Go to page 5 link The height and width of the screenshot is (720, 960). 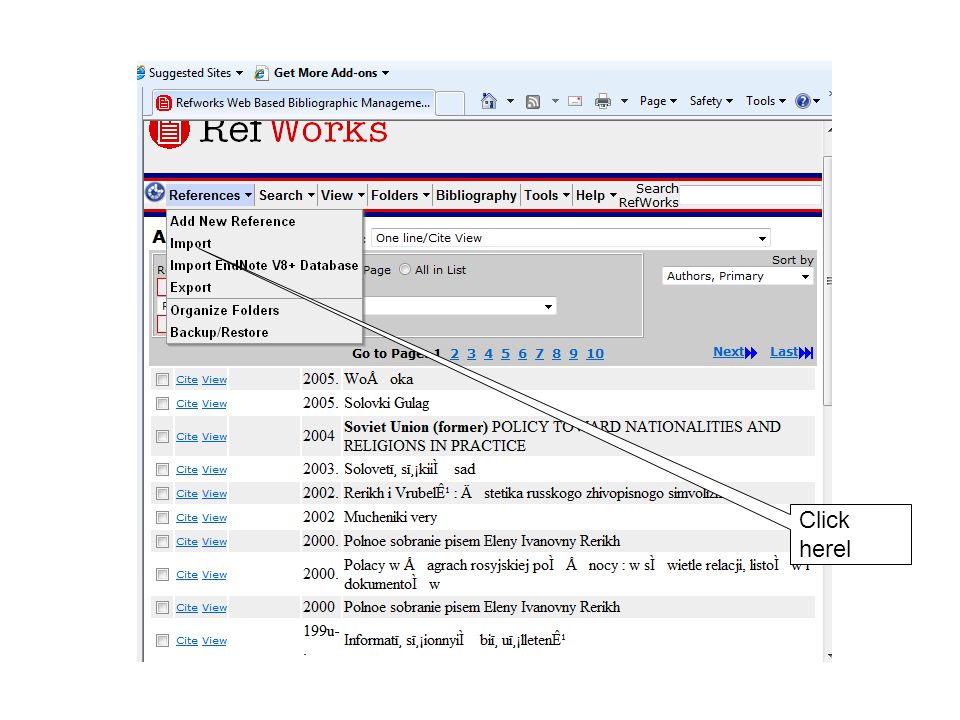pyautogui.click(x=505, y=353)
